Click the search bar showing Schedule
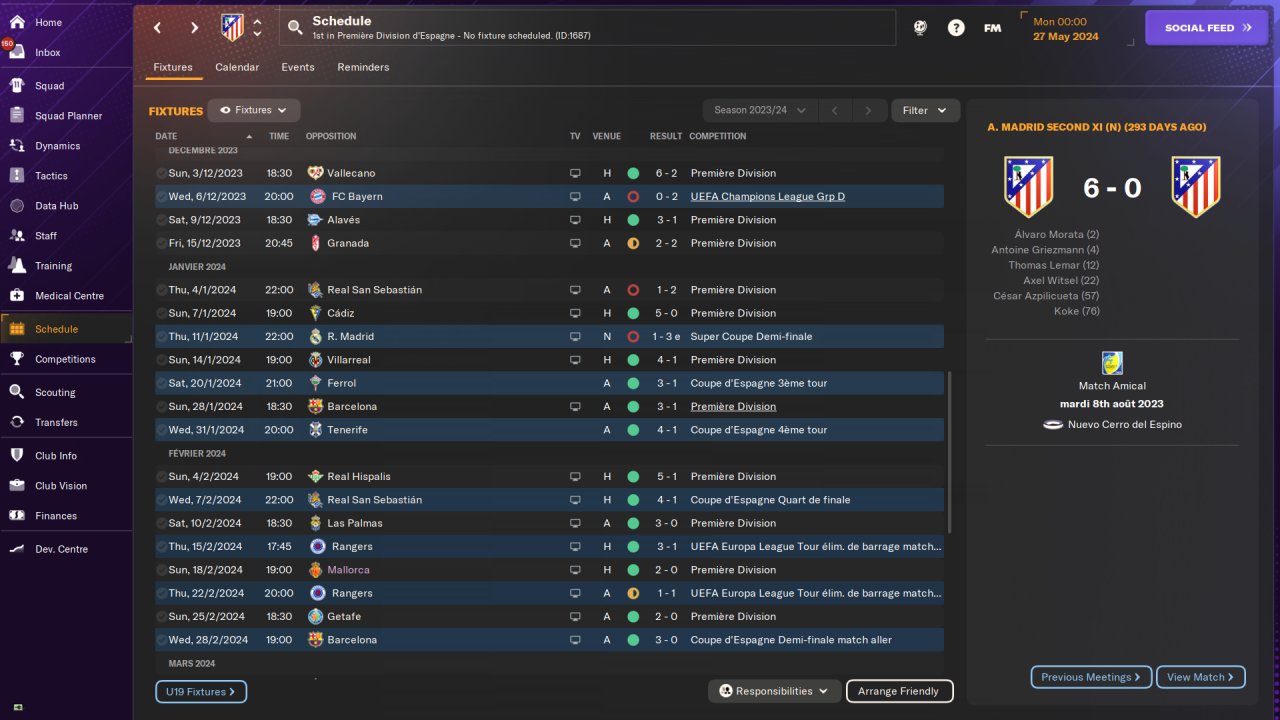The width and height of the screenshot is (1280, 720). [x=587, y=28]
